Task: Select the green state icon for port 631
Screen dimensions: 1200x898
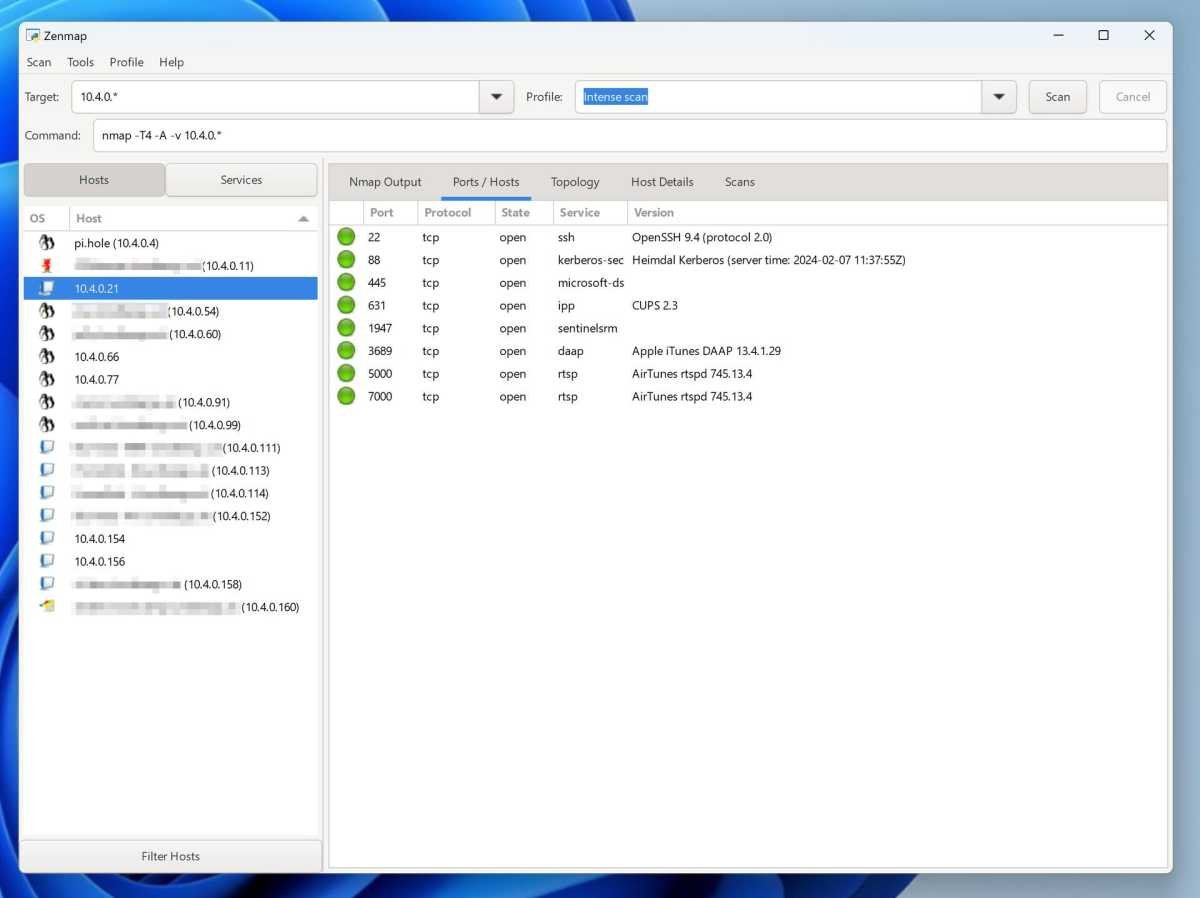Action: click(x=346, y=305)
